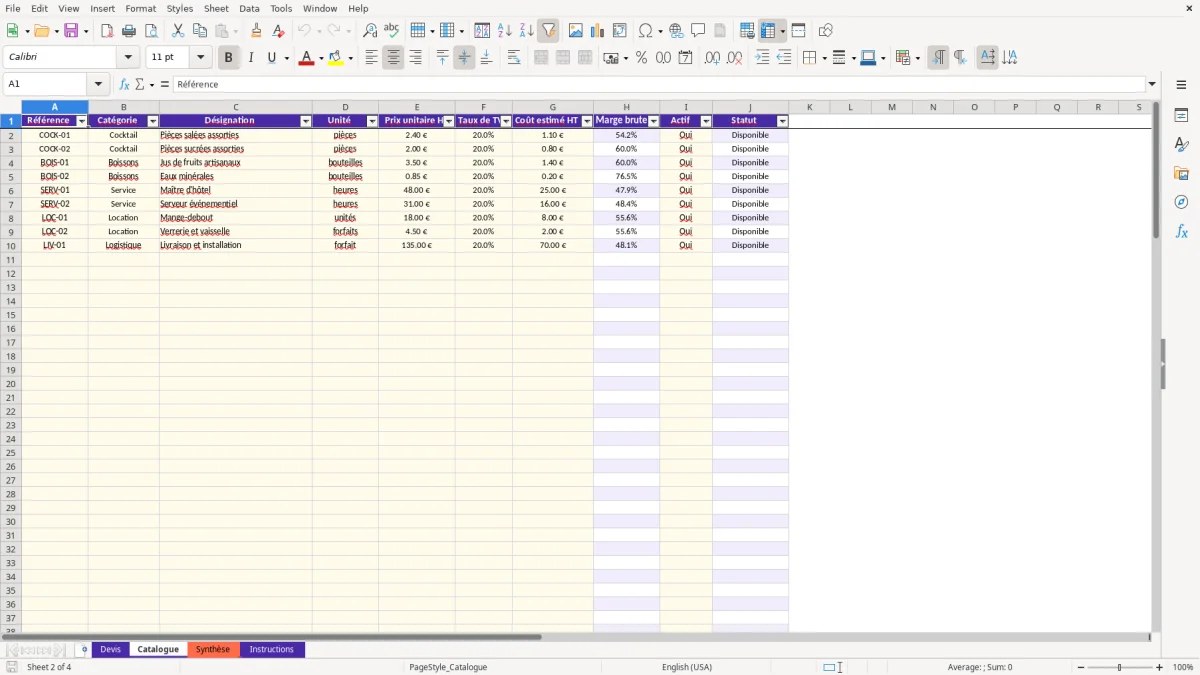Open the Statut column filter dropdown
The width and height of the screenshot is (1200, 675).
pos(782,121)
